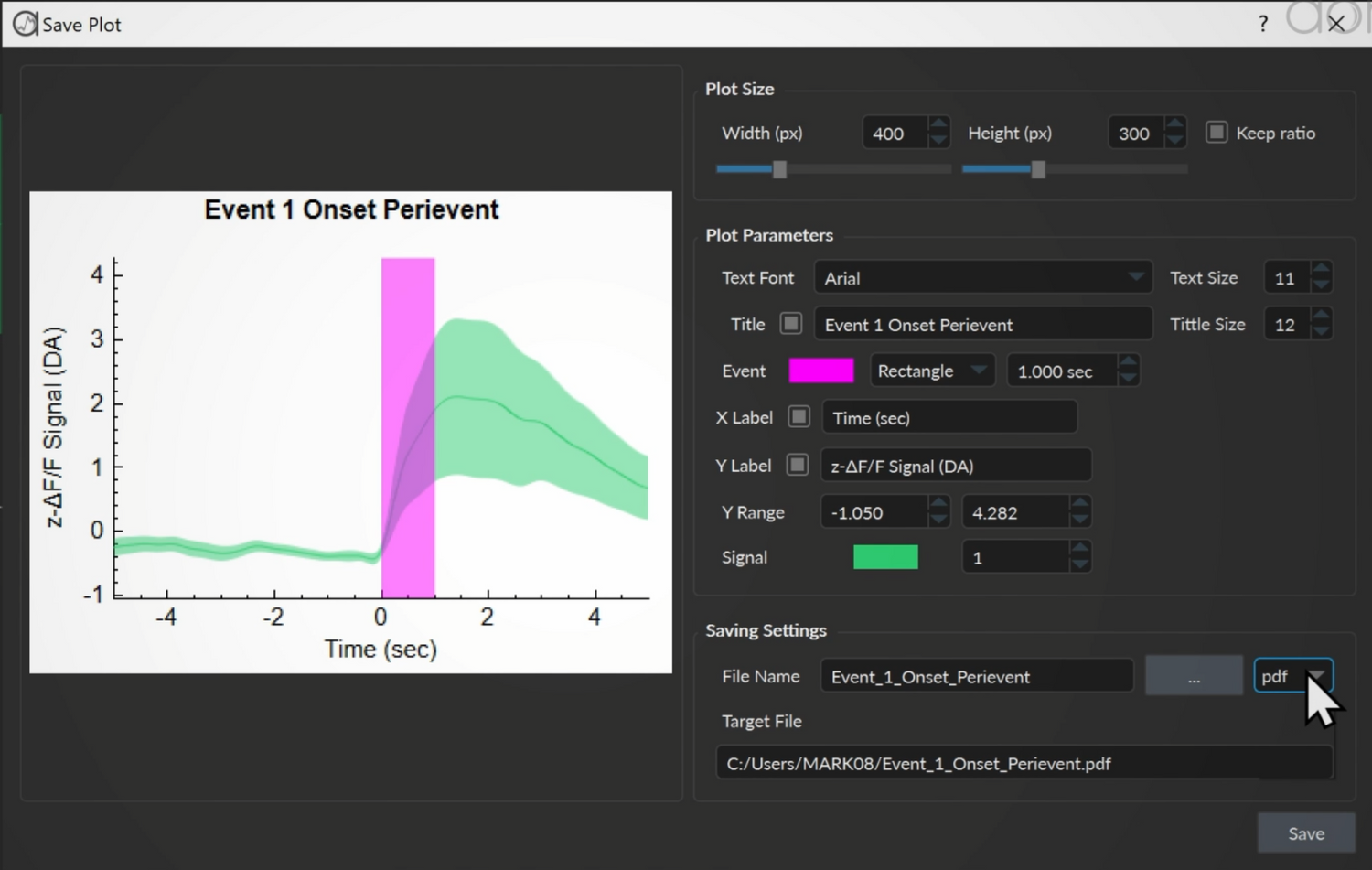Click the Text Size 11 field
The image size is (1372, 870).
click(x=1287, y=278)
